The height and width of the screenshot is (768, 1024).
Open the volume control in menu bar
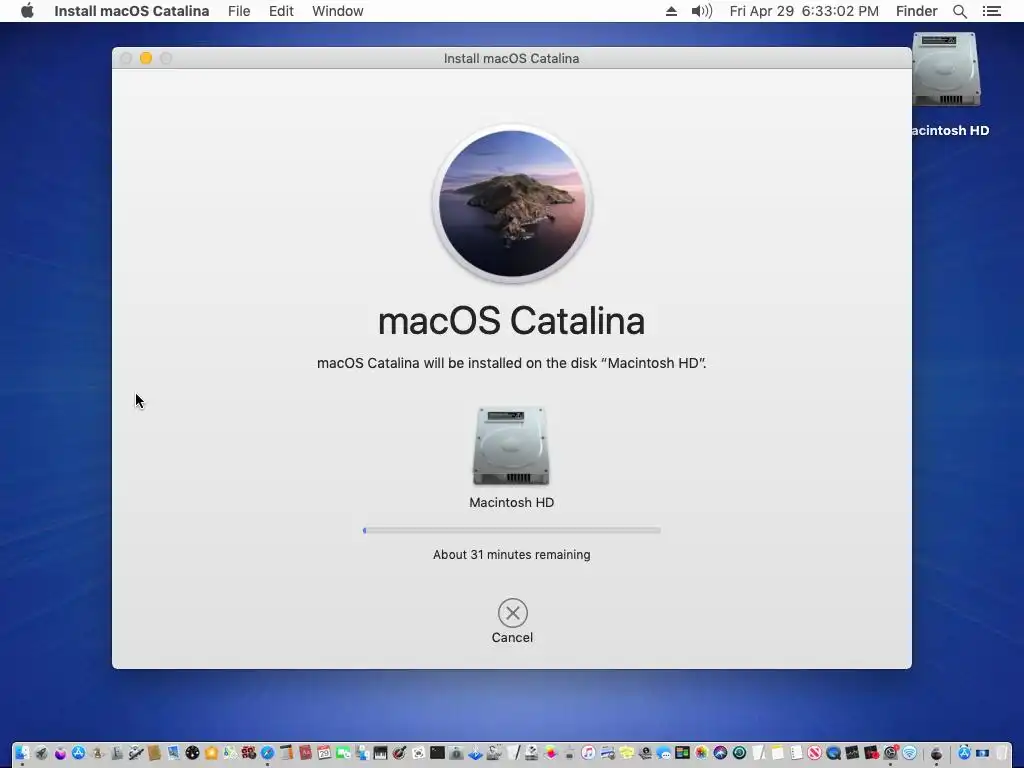(x=702, y=11)
